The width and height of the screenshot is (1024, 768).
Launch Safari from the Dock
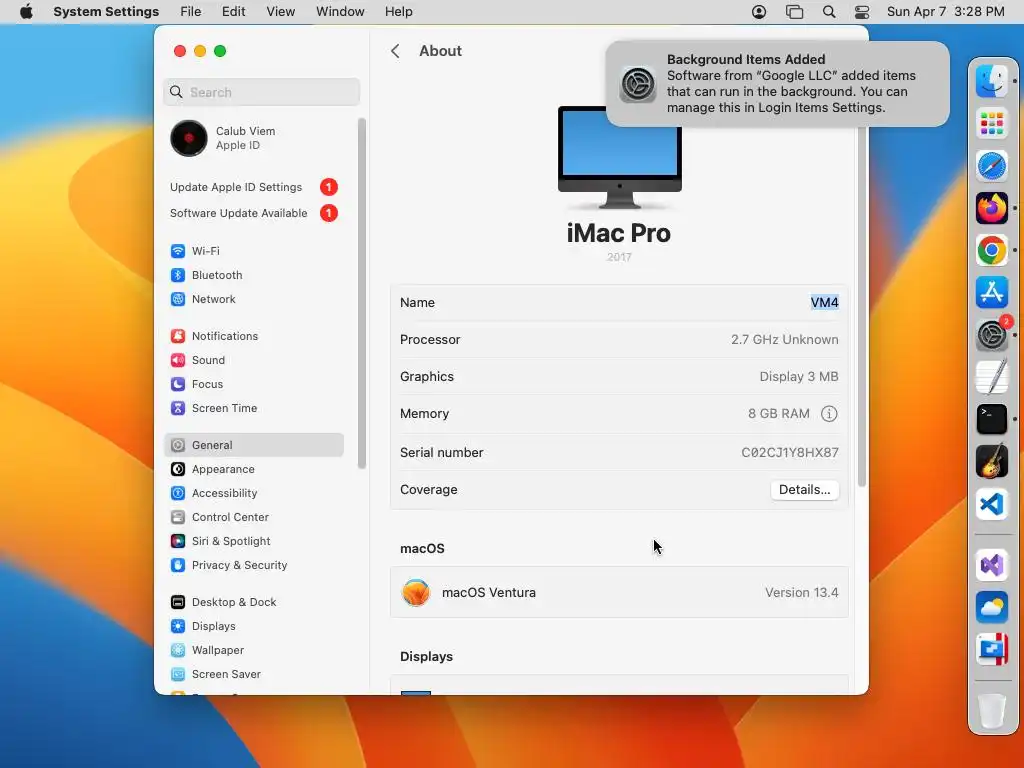(x=991, y=166)
